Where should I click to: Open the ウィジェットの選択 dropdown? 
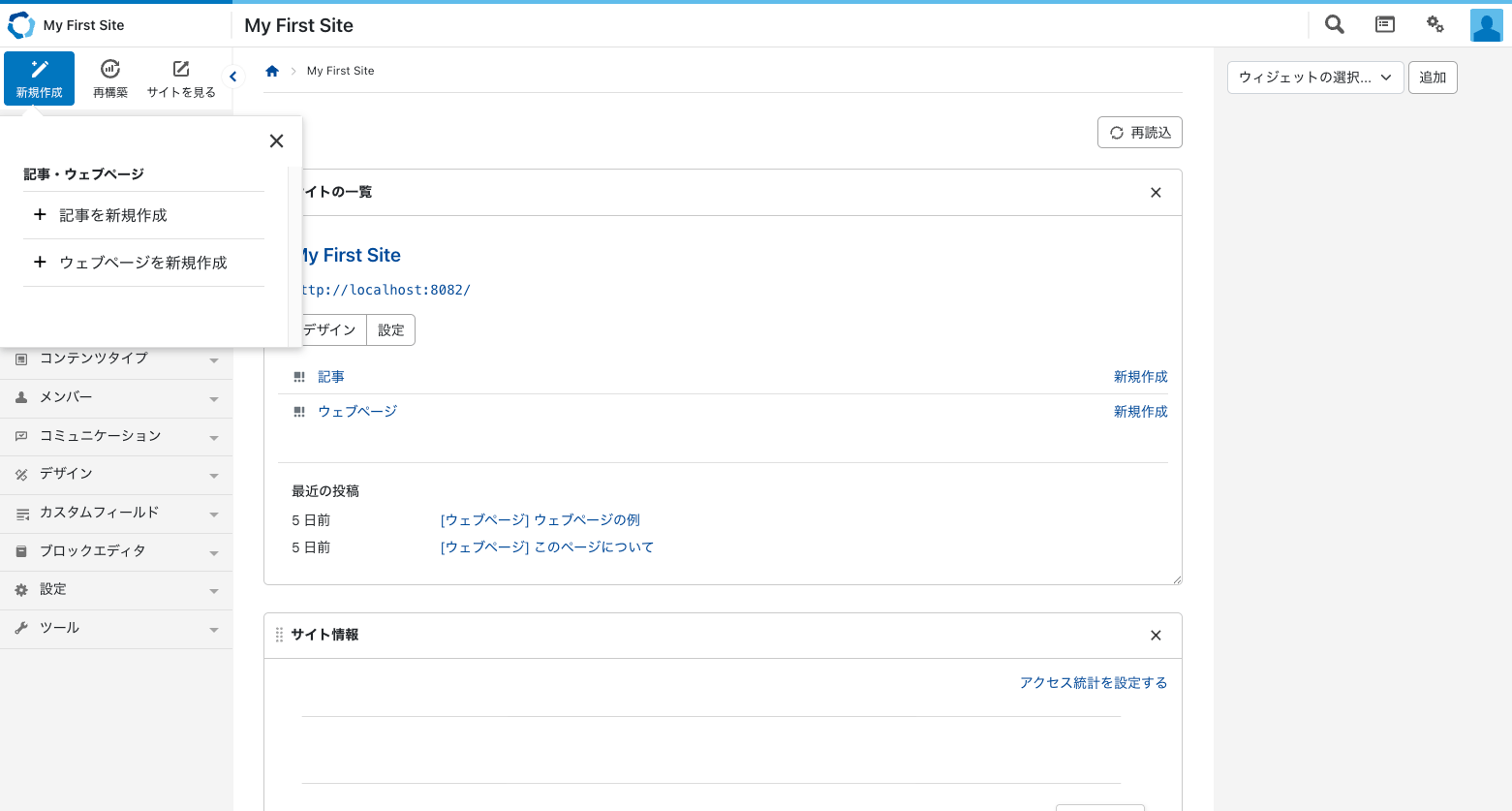click(1315, 78)
